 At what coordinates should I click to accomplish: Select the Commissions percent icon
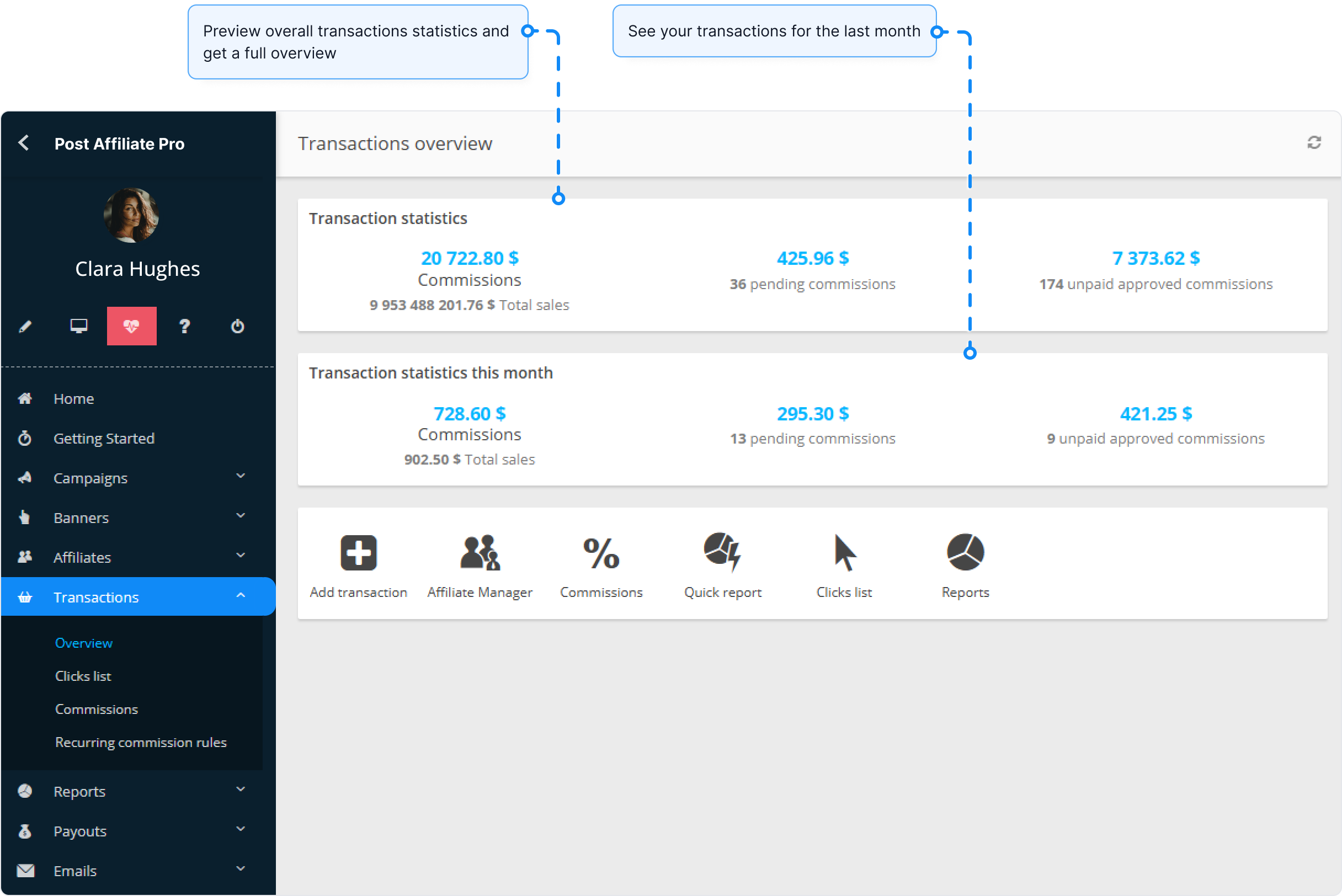[x=600, y=552]
